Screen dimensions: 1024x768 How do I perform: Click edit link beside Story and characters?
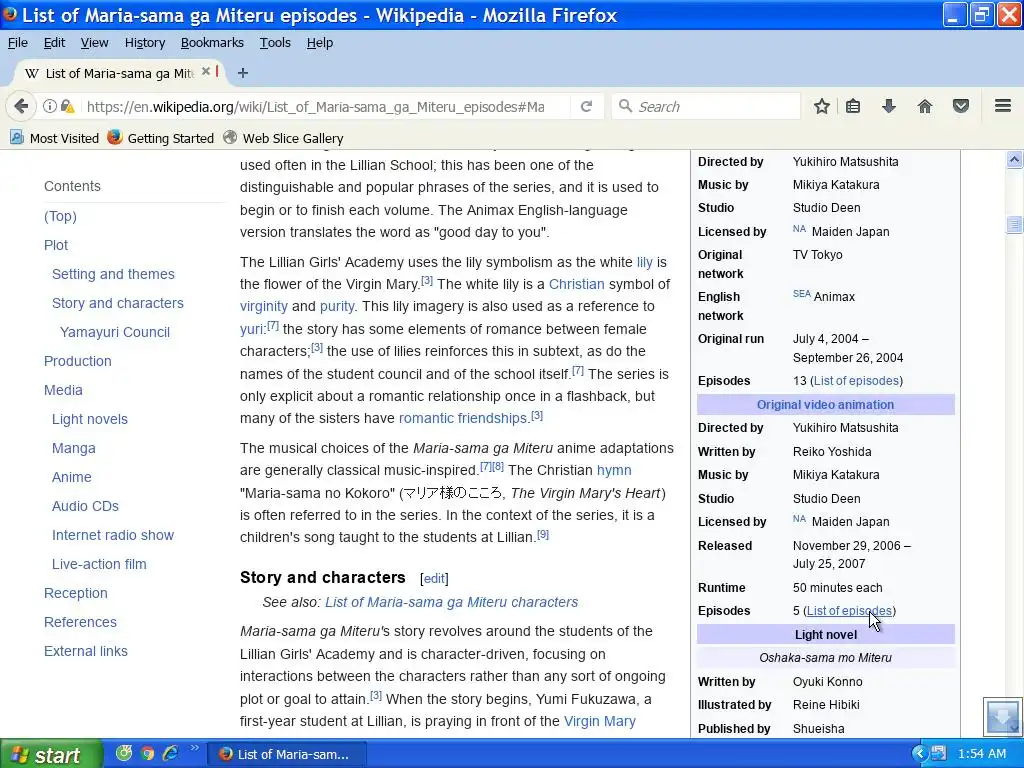434,579
